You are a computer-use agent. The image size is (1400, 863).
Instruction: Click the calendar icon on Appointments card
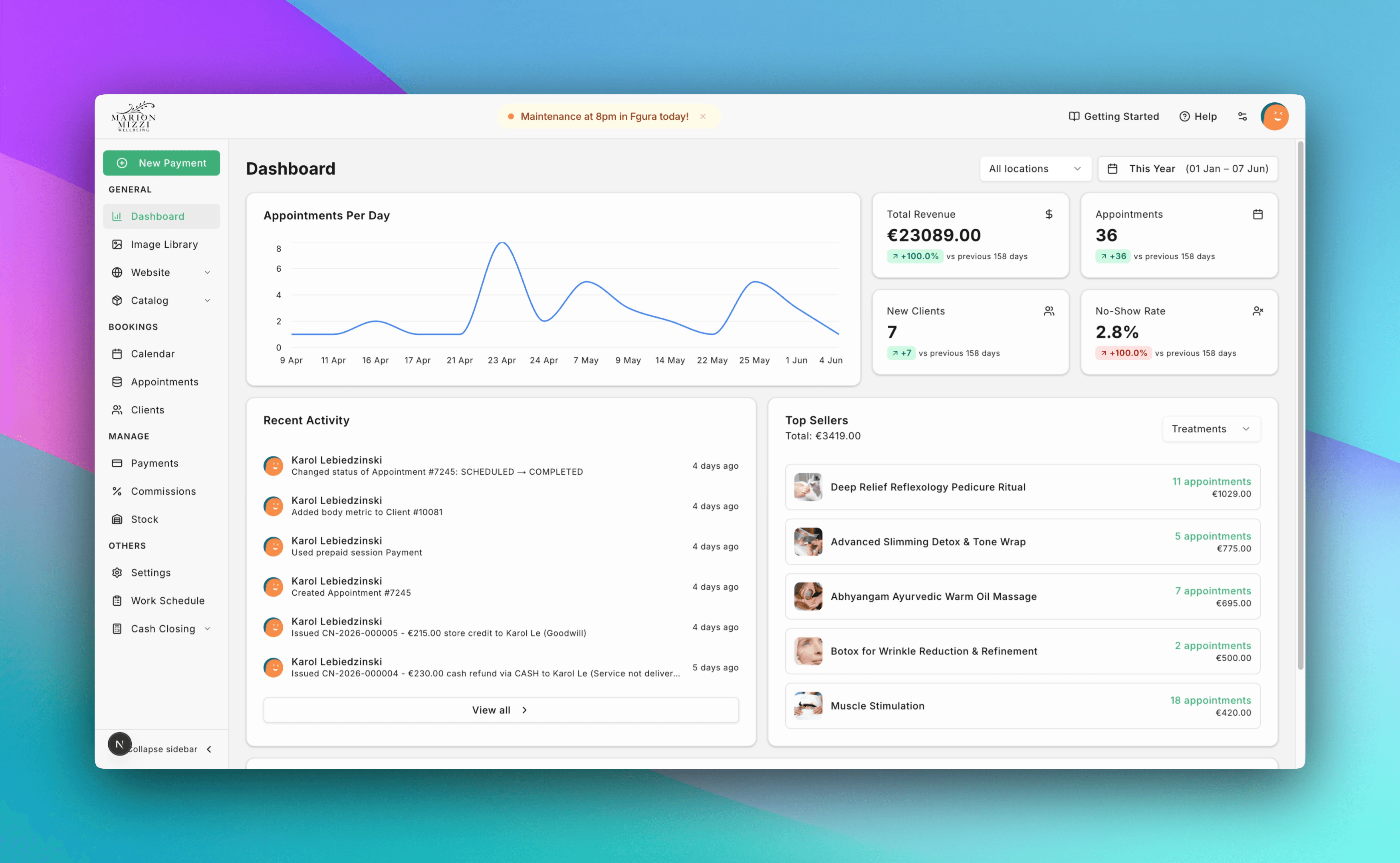click(x=1257, y=214)
